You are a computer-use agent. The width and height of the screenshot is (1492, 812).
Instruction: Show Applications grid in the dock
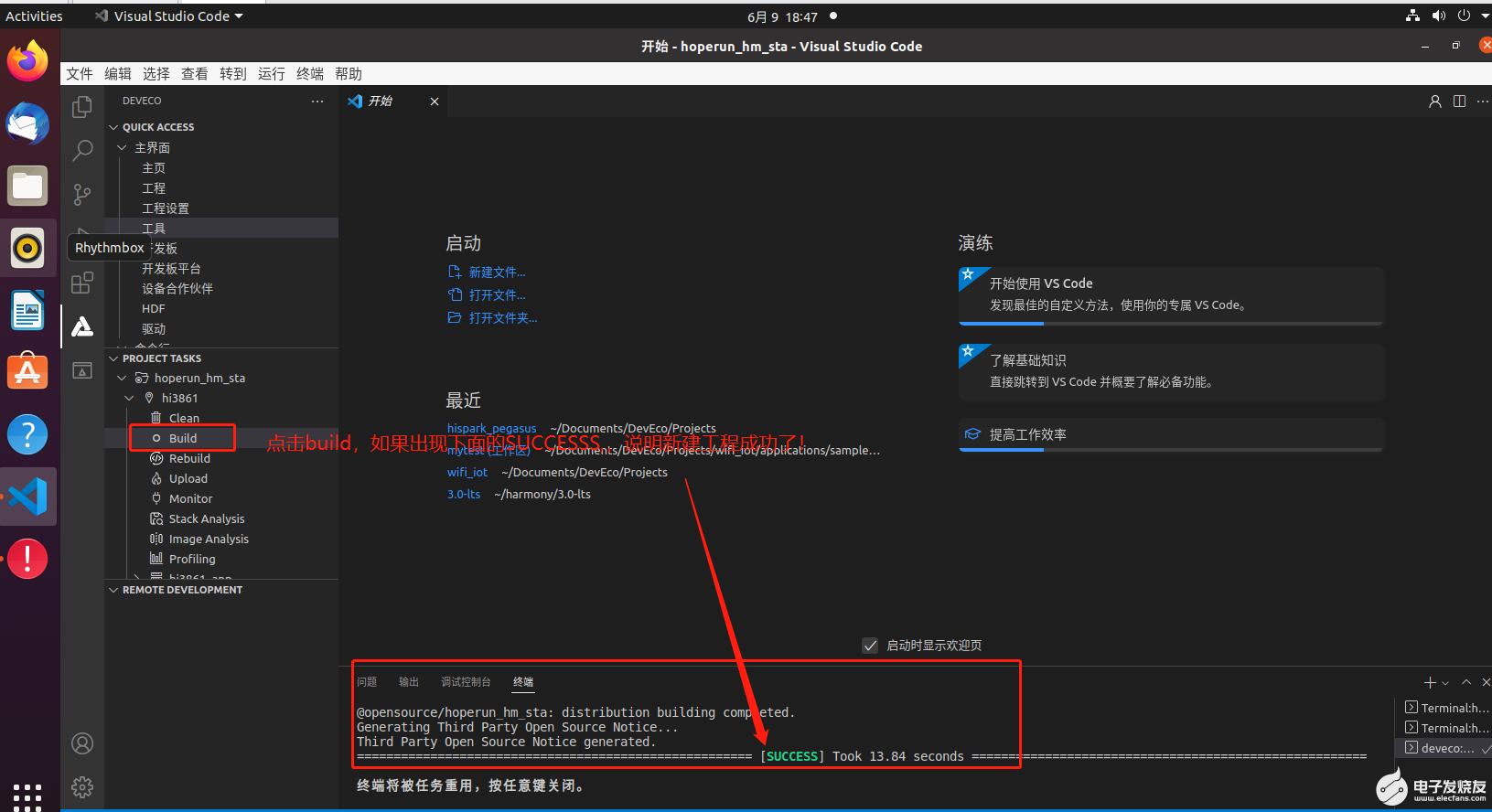click(27, 796)
